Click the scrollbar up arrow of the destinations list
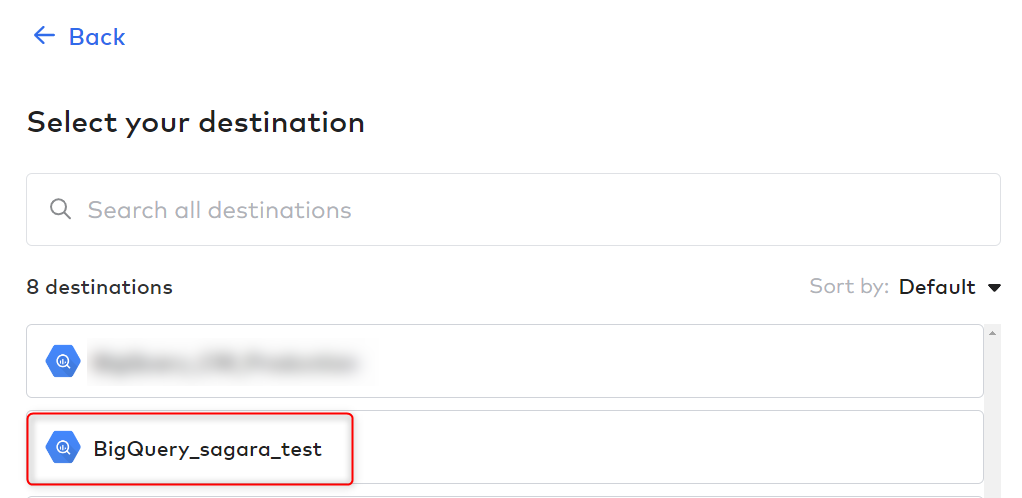Image resolution: width=1022 pixels, height=498 pixels. point(992,333)
